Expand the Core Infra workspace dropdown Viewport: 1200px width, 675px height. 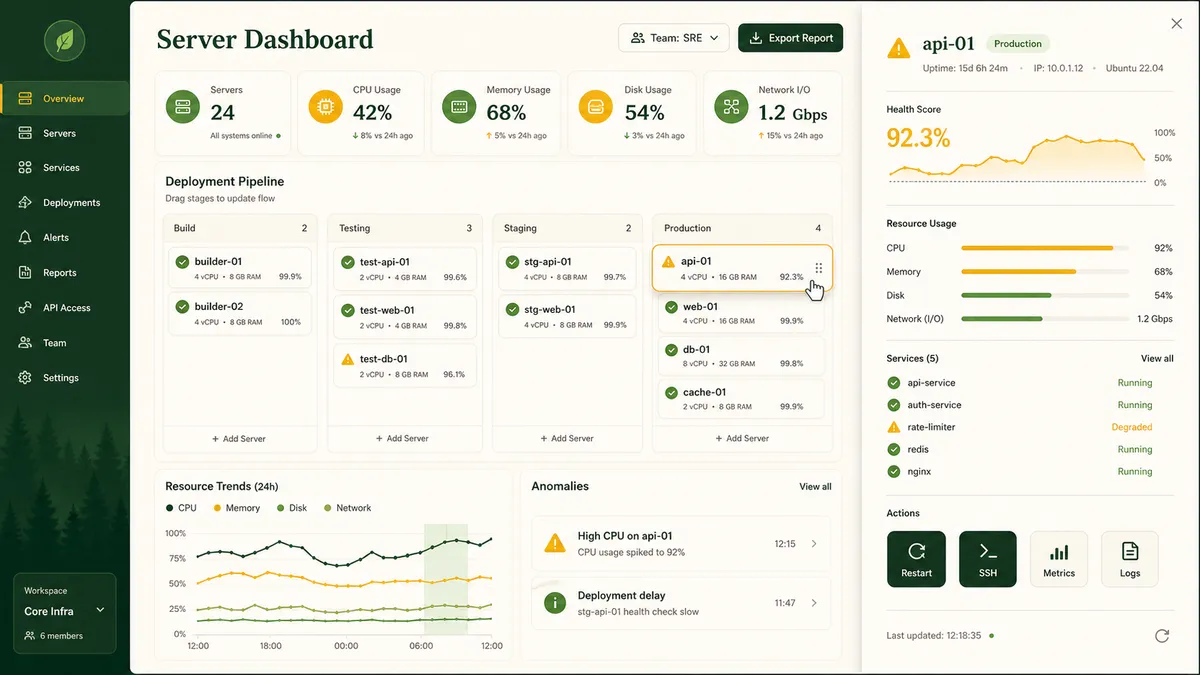[65, 610]
